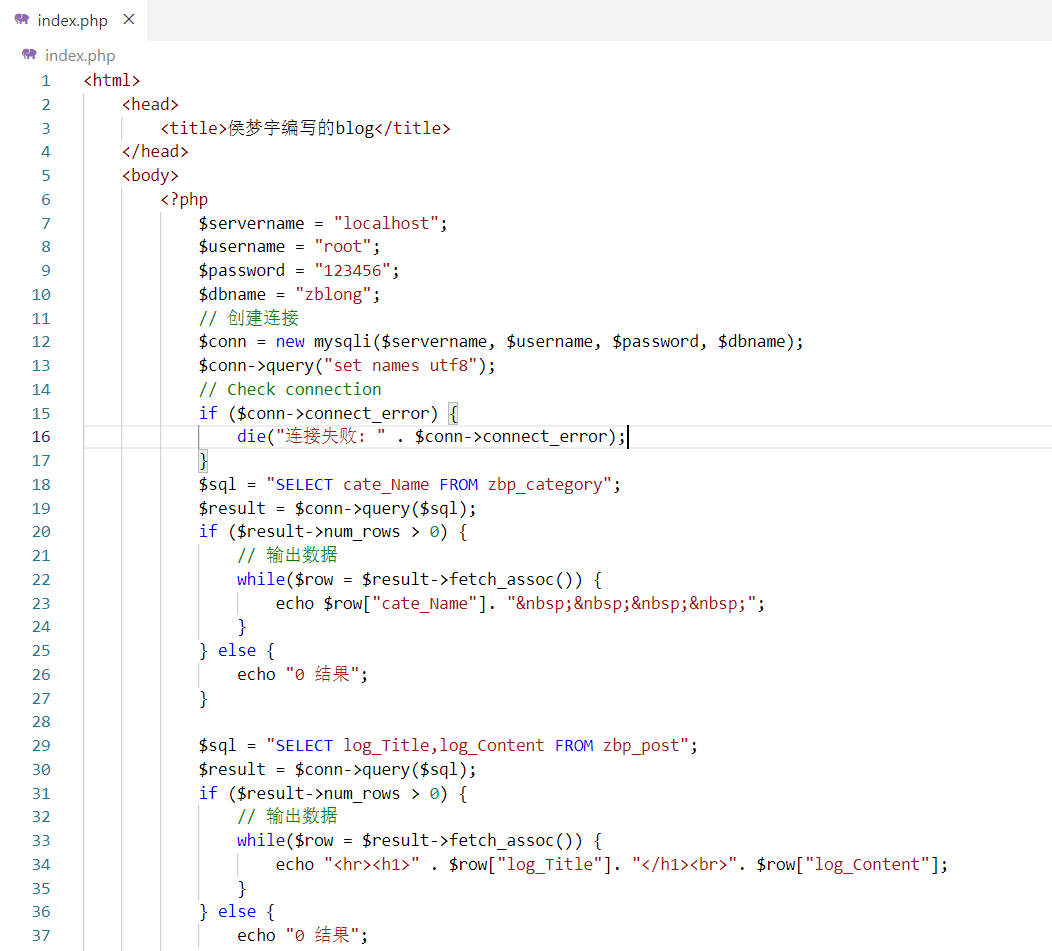Click the while keyword on line 22
This screenshot has height=951, width=1052.
pyautogui.click(x=261, y=579)
